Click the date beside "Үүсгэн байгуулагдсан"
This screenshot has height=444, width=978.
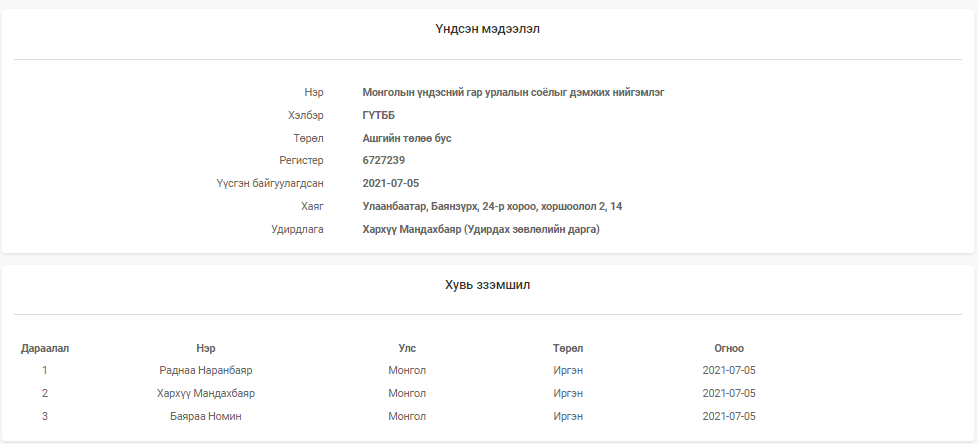pyautogui.click(x=390, y=183)
